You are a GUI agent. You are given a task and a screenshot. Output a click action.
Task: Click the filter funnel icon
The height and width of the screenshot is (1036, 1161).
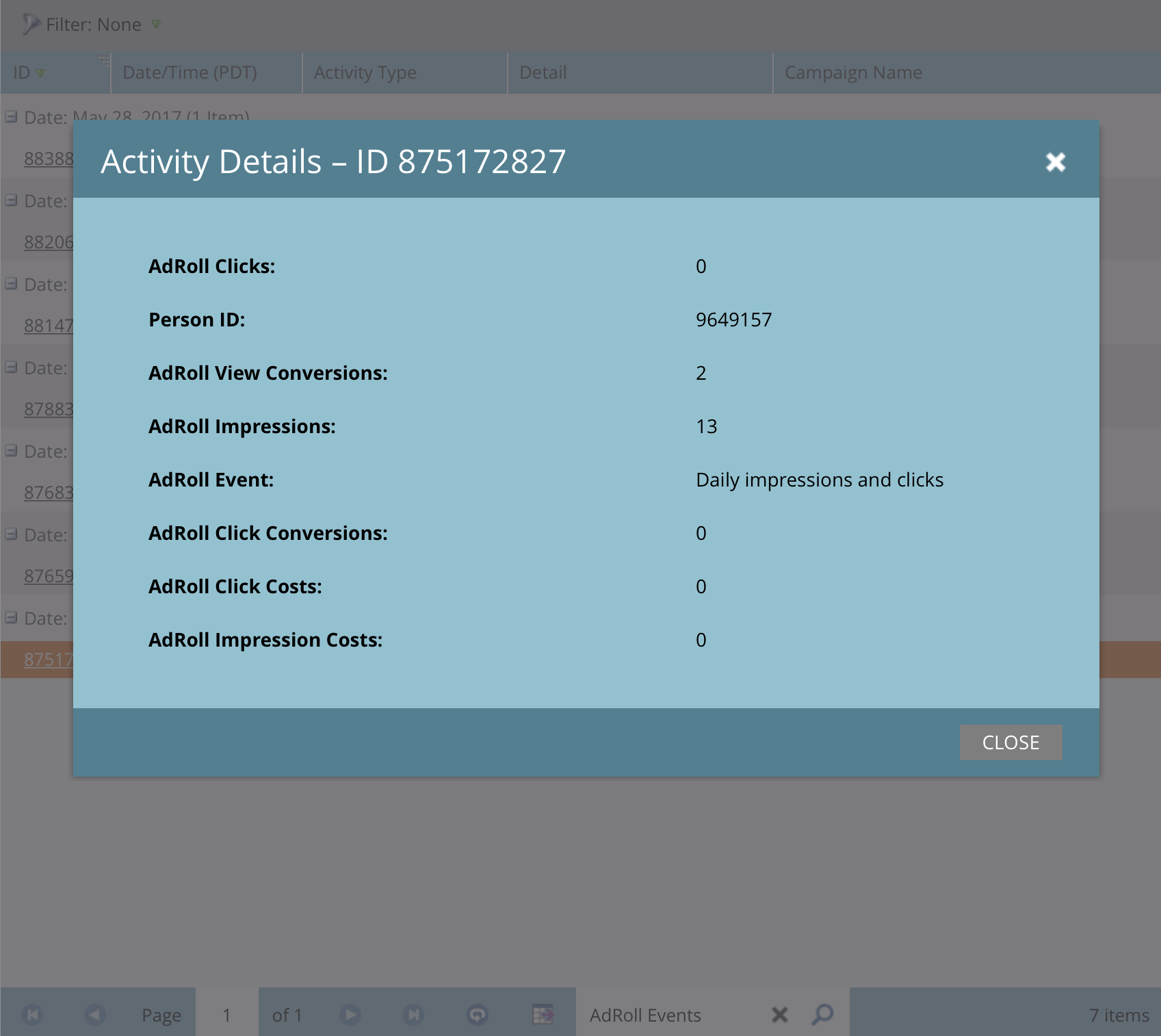(x=31, y=25)
